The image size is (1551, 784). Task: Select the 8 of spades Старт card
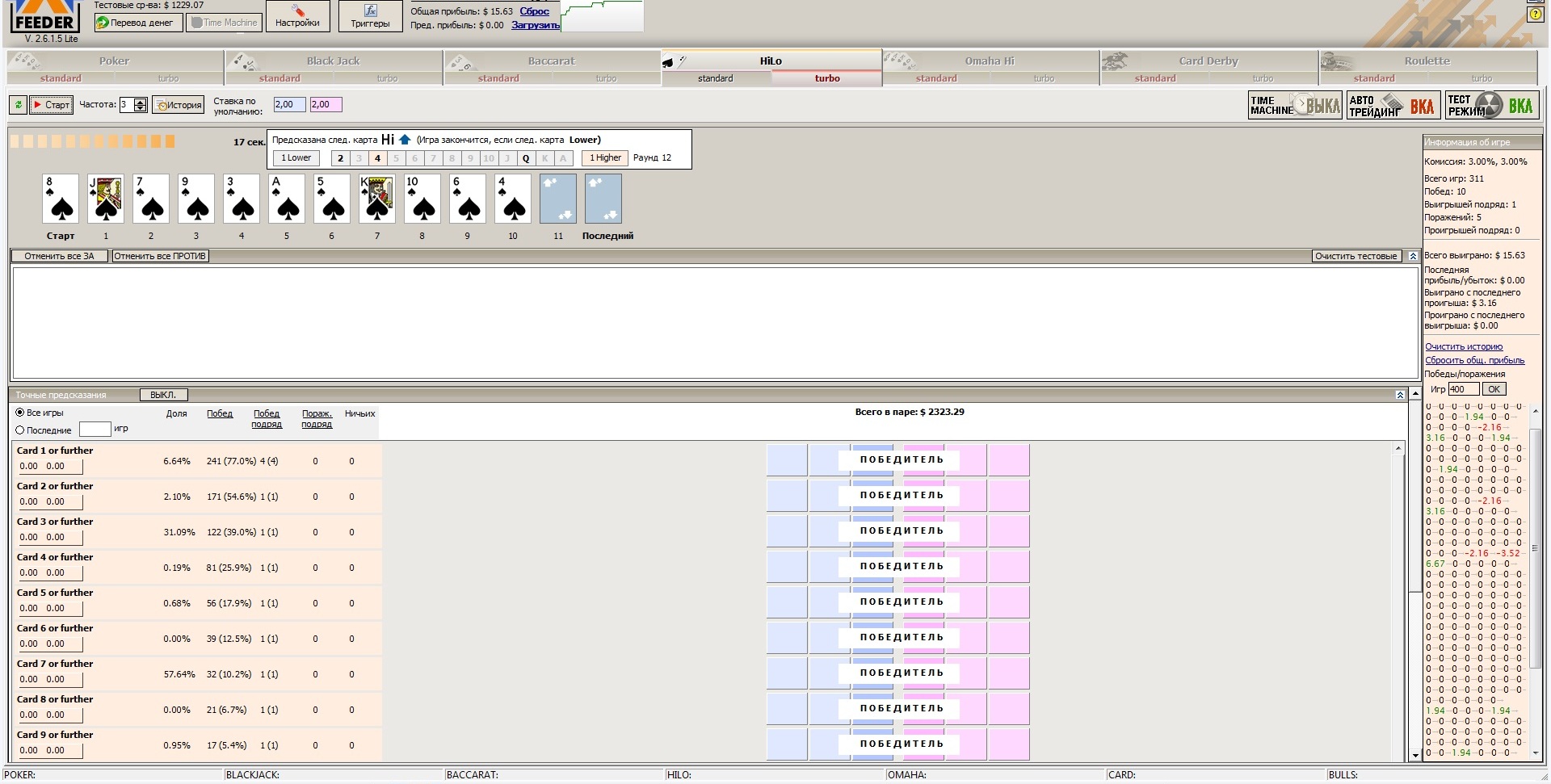point(61,199)
